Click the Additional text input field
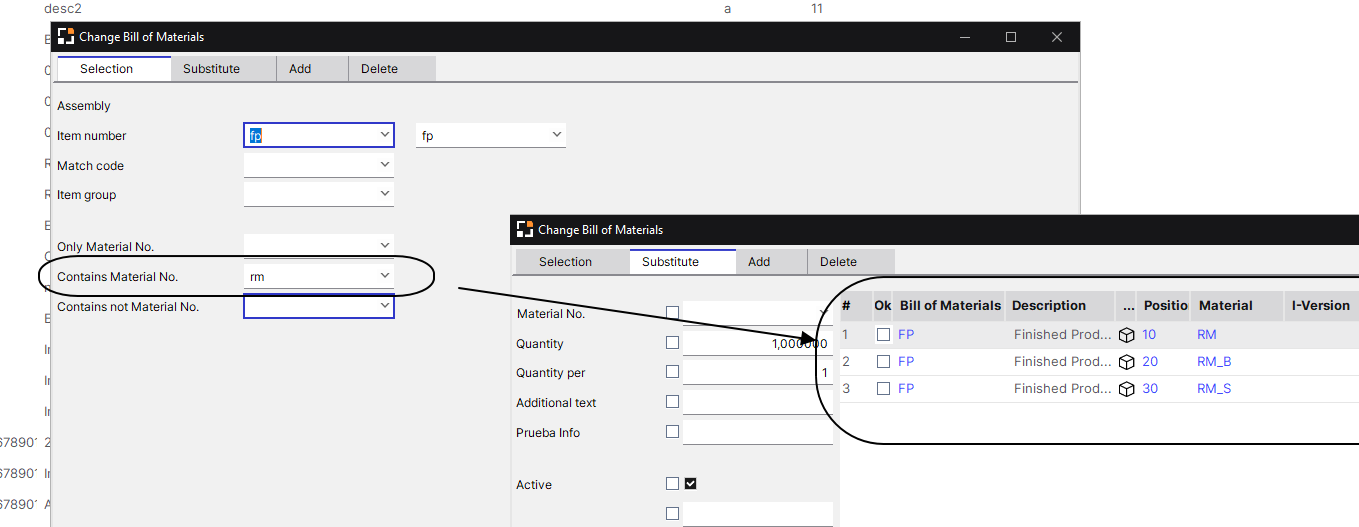 [757, 403]
